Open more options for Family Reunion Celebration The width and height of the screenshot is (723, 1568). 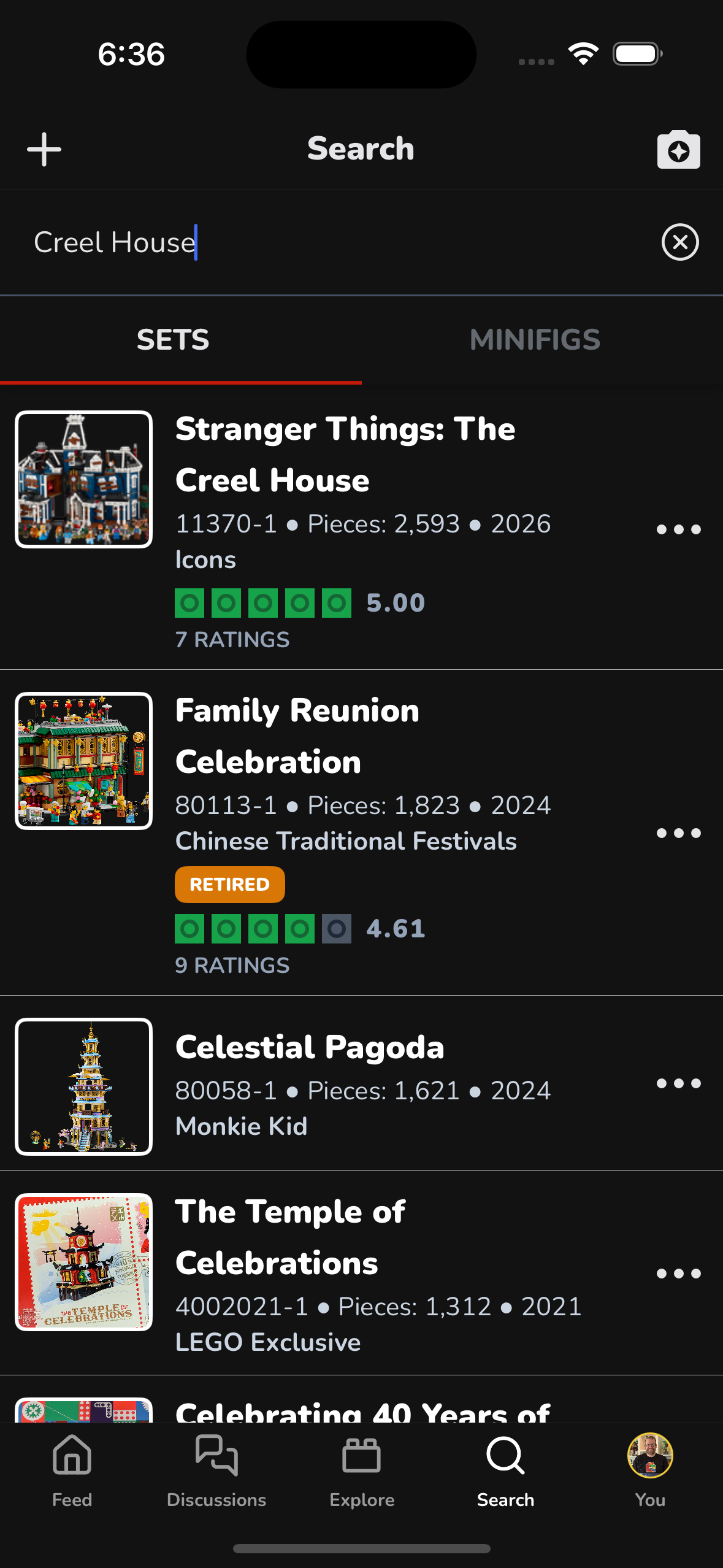[x=678, y=833]
